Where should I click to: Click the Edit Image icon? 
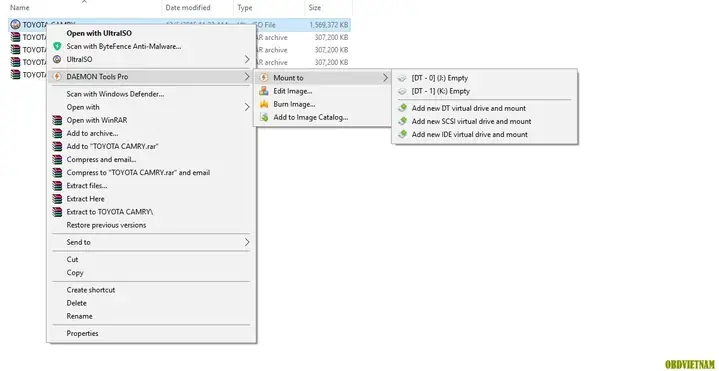pos(264,91)
